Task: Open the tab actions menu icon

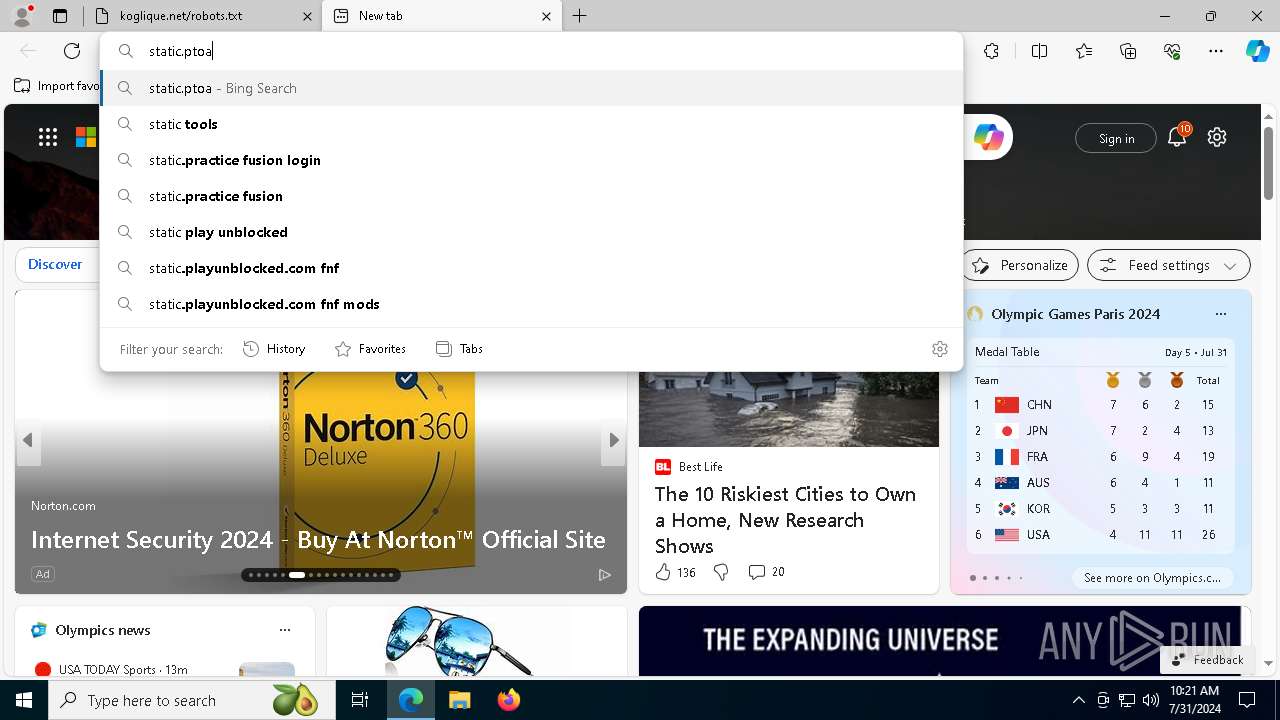Action: pos(60,16)
